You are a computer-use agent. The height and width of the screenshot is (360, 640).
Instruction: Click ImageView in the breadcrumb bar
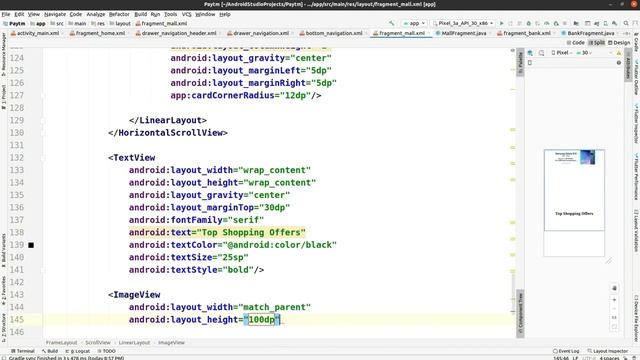pyautogui.click(x=171, y=342)
